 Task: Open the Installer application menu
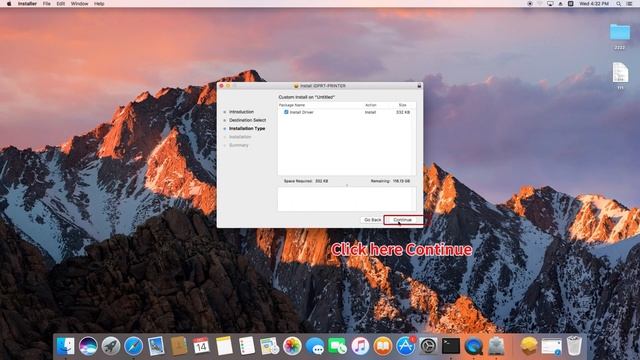point(27,4)
